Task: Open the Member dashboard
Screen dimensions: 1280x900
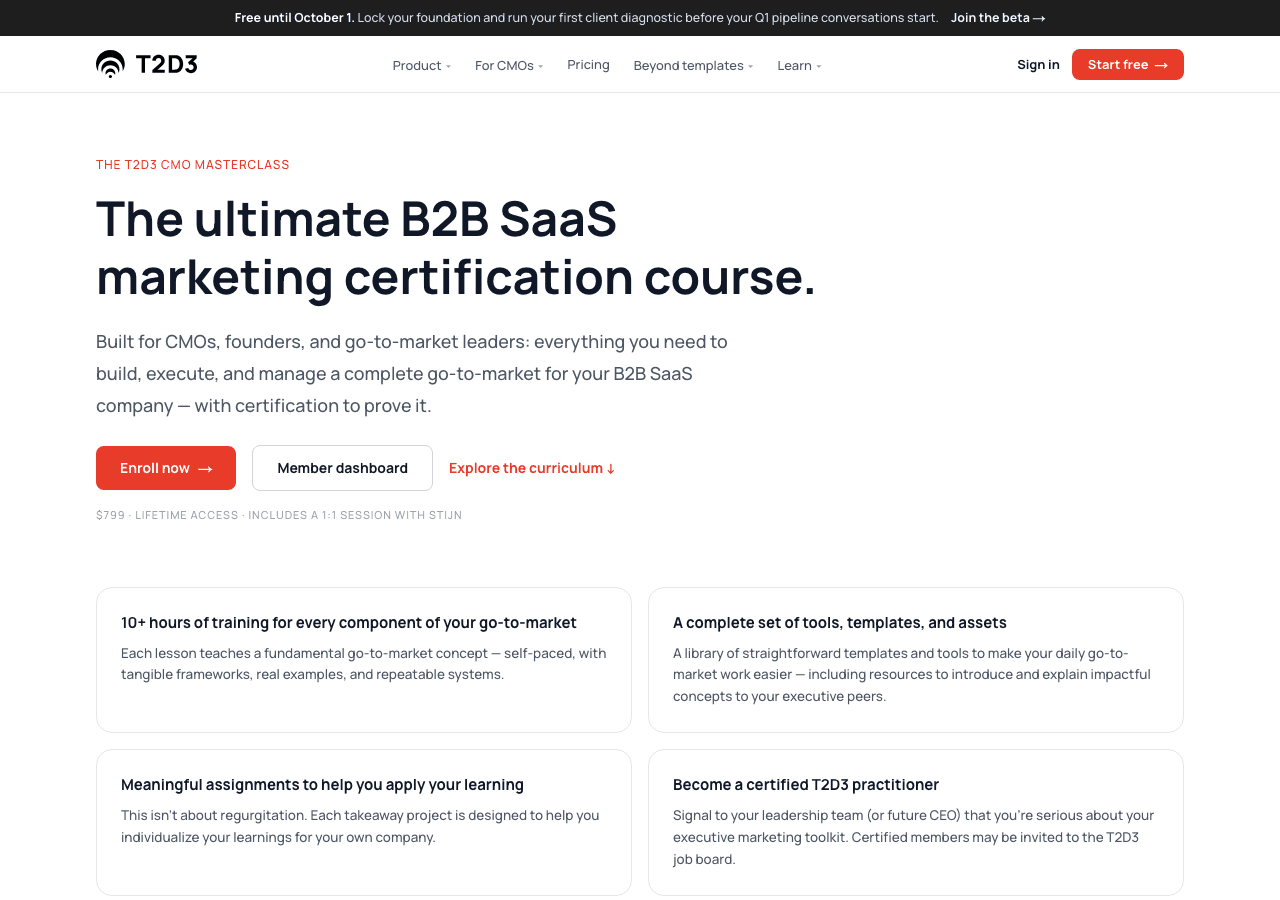Action: coord(342,468)
